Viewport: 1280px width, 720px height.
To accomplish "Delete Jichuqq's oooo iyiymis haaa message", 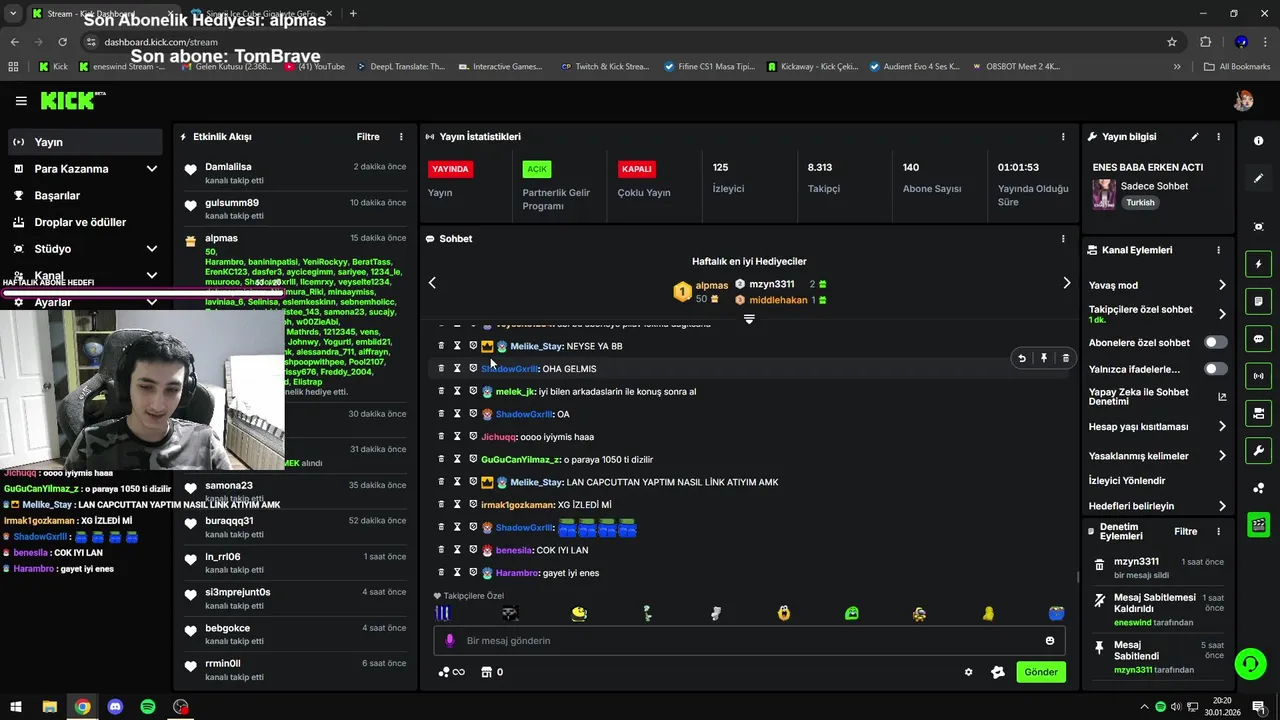I will tap(441, 437).
